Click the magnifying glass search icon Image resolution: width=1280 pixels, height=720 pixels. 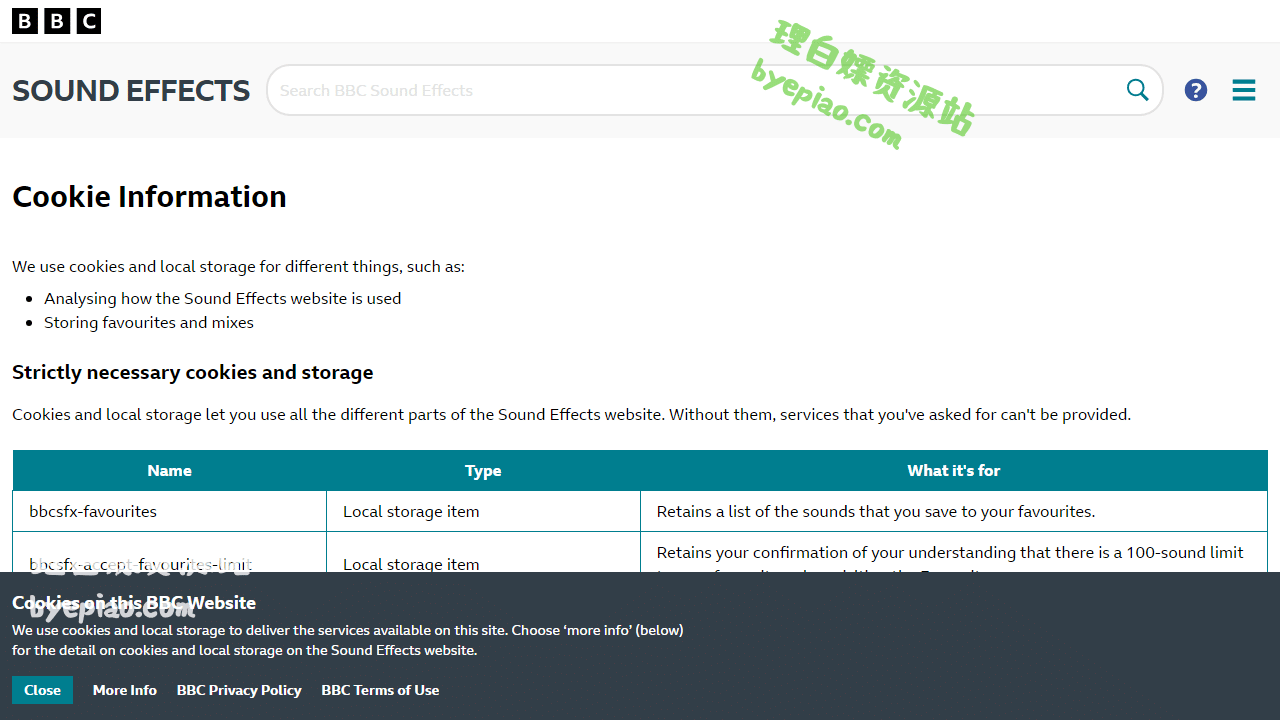pos(1138,90)
